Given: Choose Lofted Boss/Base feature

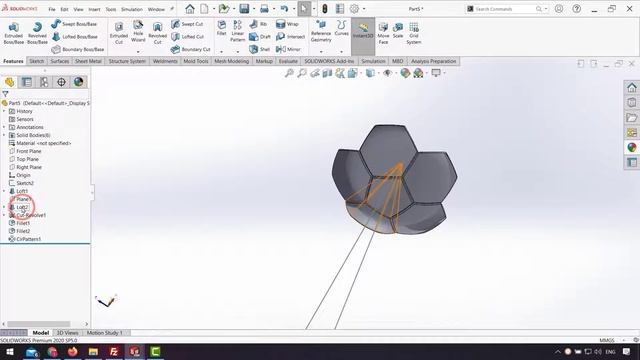Looking at the screenshot, I should click(x=75, y=37).
